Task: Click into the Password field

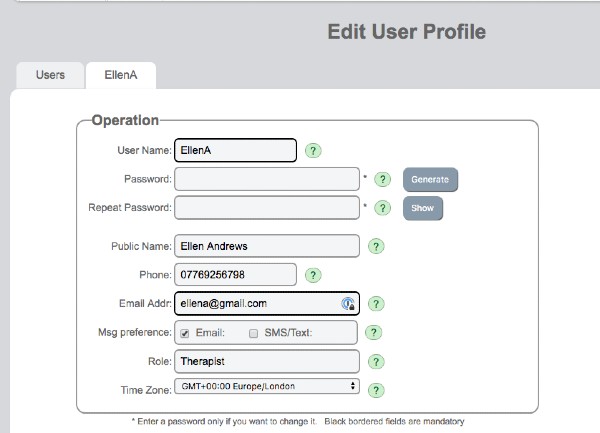Action: 267,179
